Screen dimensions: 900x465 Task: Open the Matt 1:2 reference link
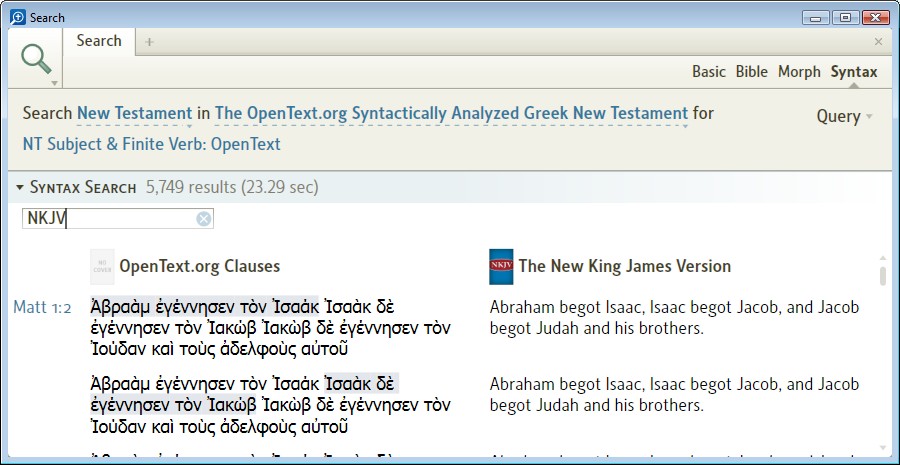(x=42, y=308)
